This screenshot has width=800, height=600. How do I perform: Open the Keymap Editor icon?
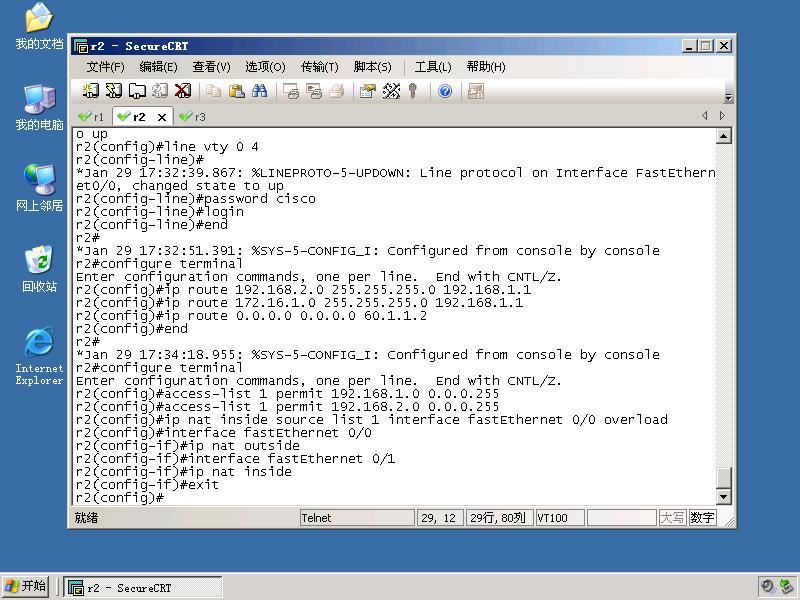(391, 91)
